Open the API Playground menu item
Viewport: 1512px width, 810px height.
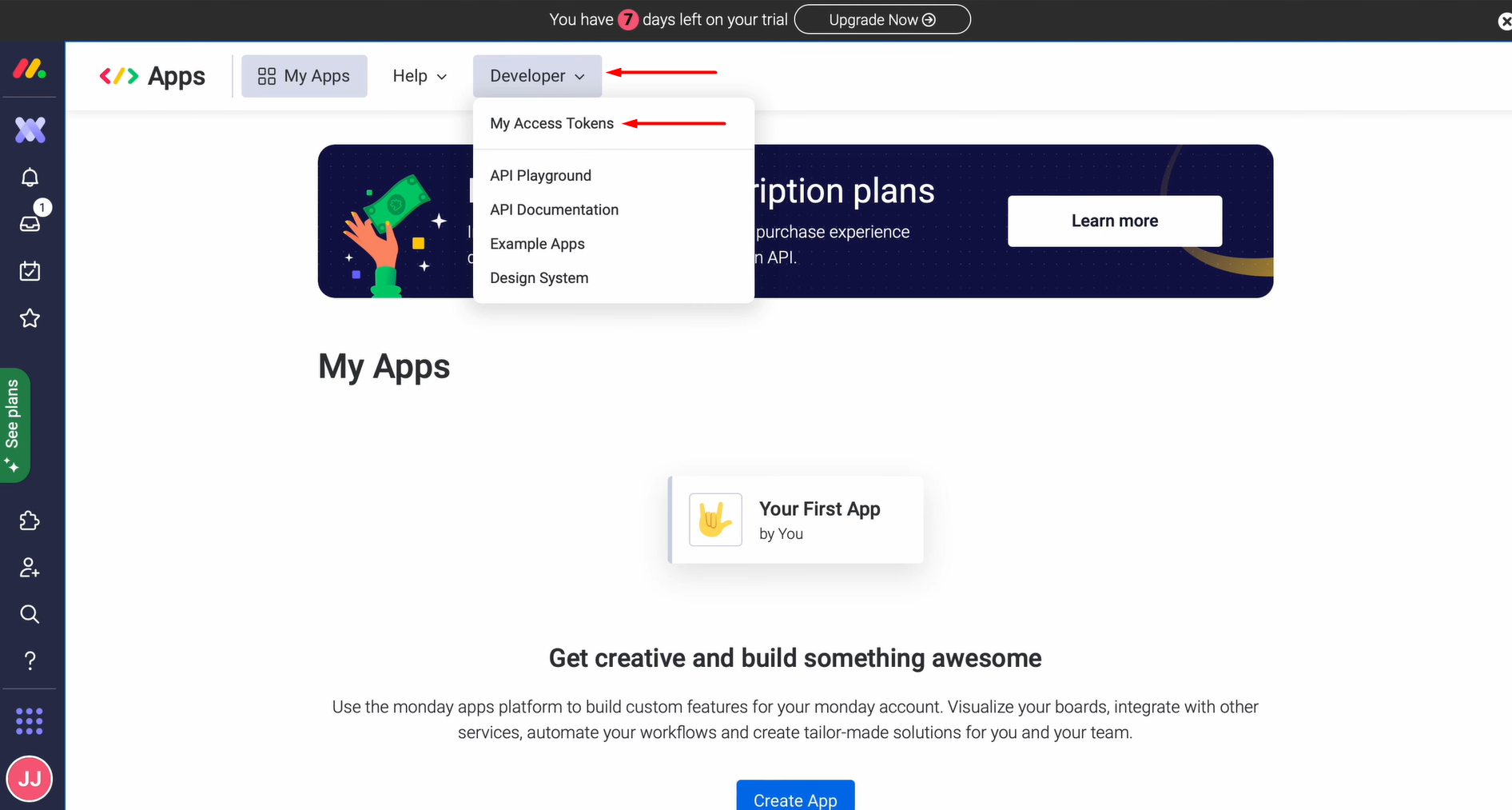(540, 175)
